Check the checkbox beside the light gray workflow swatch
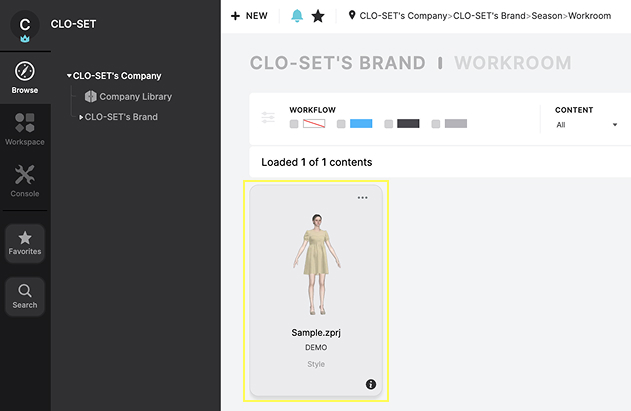The width and height of the screenshot is (631, 411). [436, 124]
